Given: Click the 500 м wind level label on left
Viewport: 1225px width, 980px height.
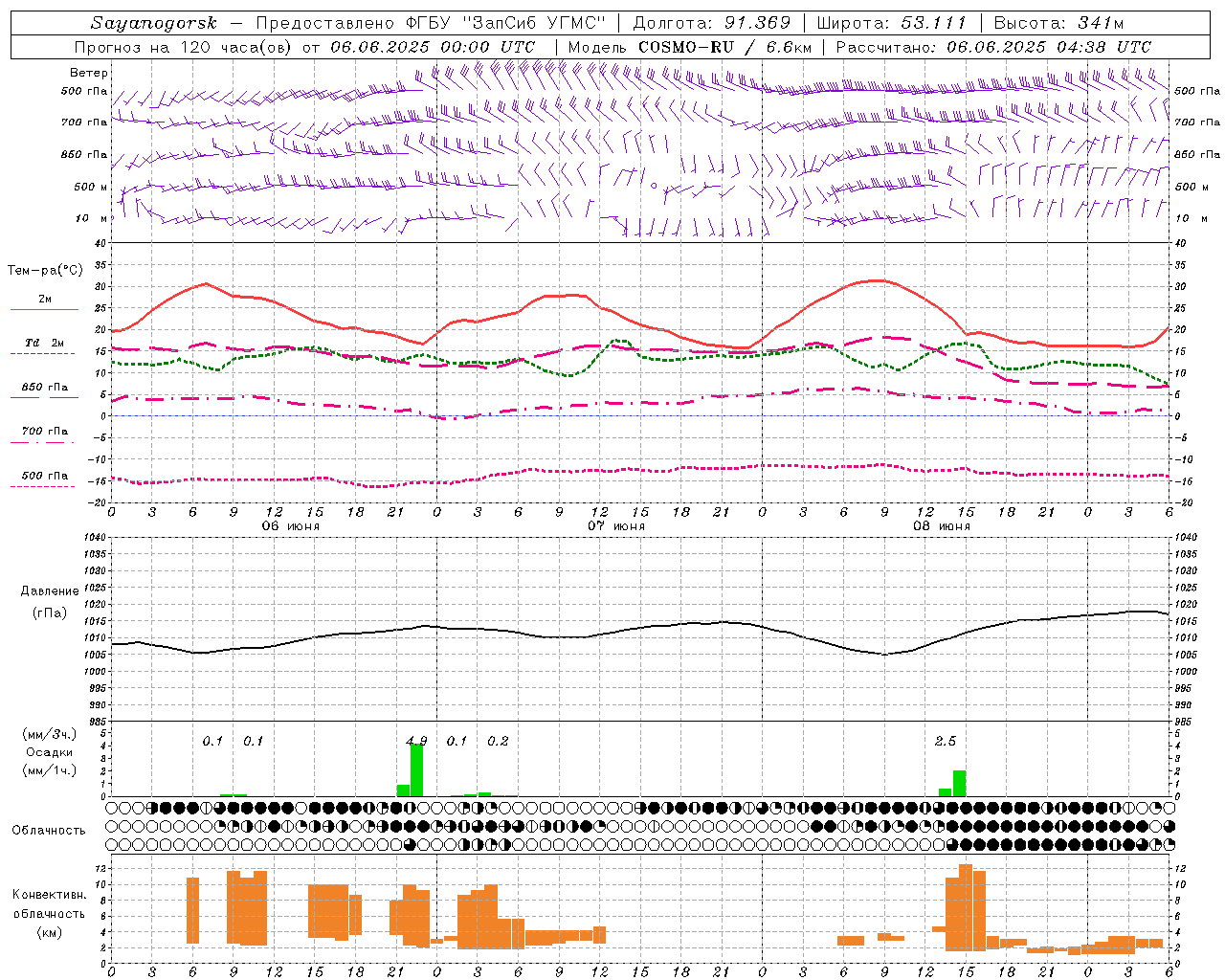Looking at the screenshot, I should [x=91, y=187].
